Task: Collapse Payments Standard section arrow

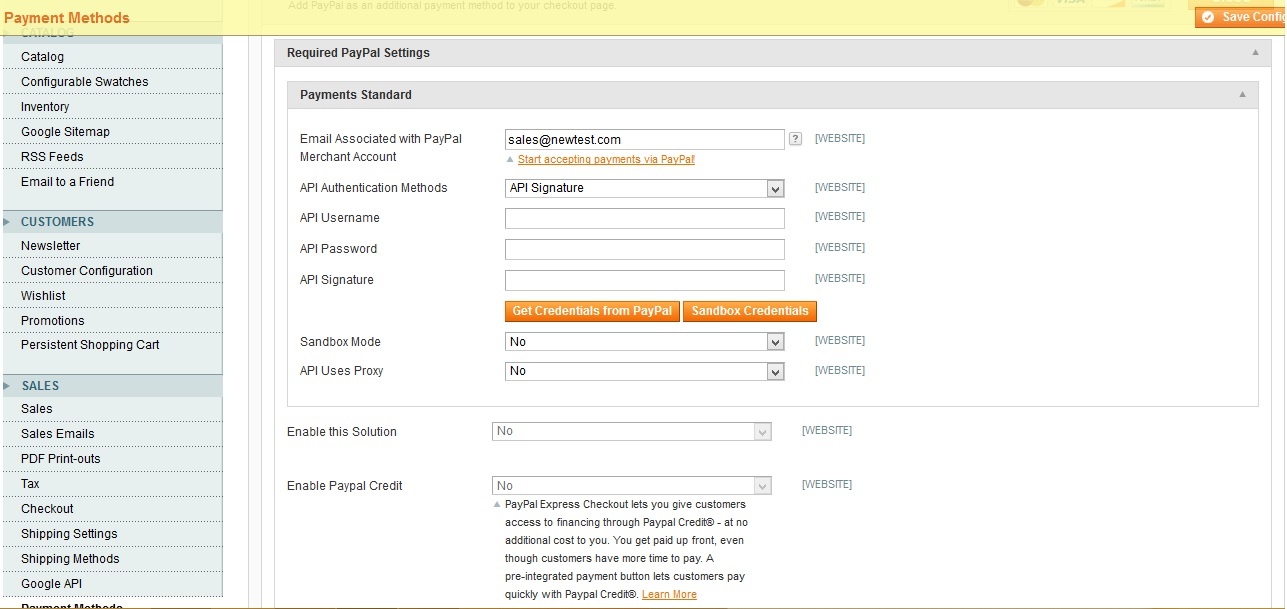Action: coord(1242,94)
